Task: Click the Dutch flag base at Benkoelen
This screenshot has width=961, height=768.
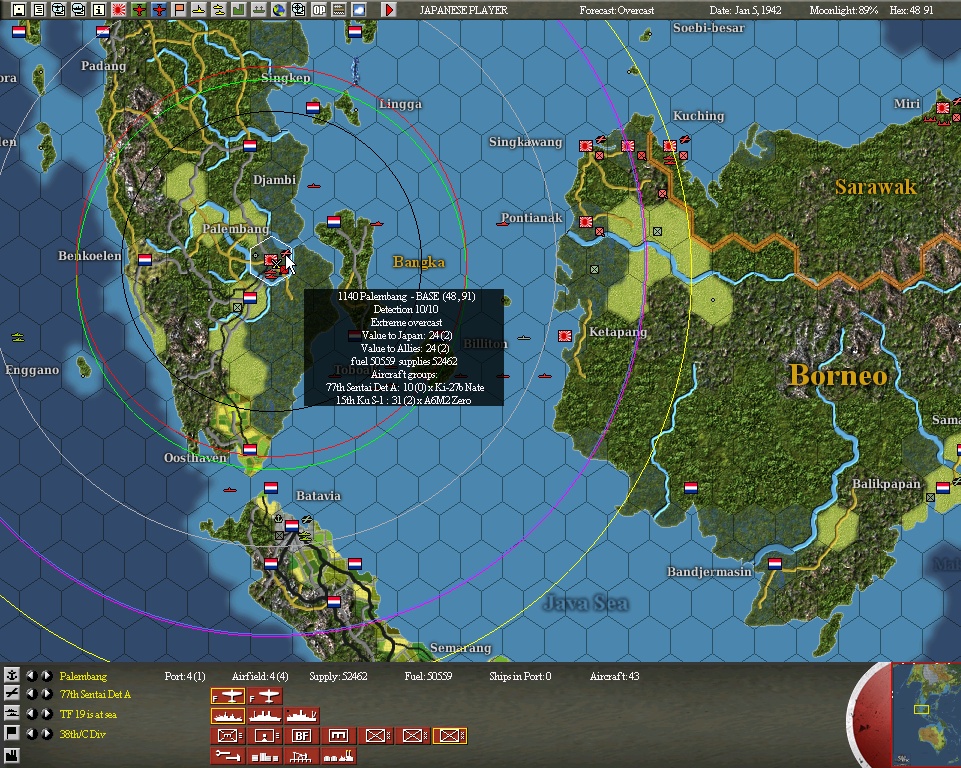Action: pyautogui.click(x=145, y=260)
